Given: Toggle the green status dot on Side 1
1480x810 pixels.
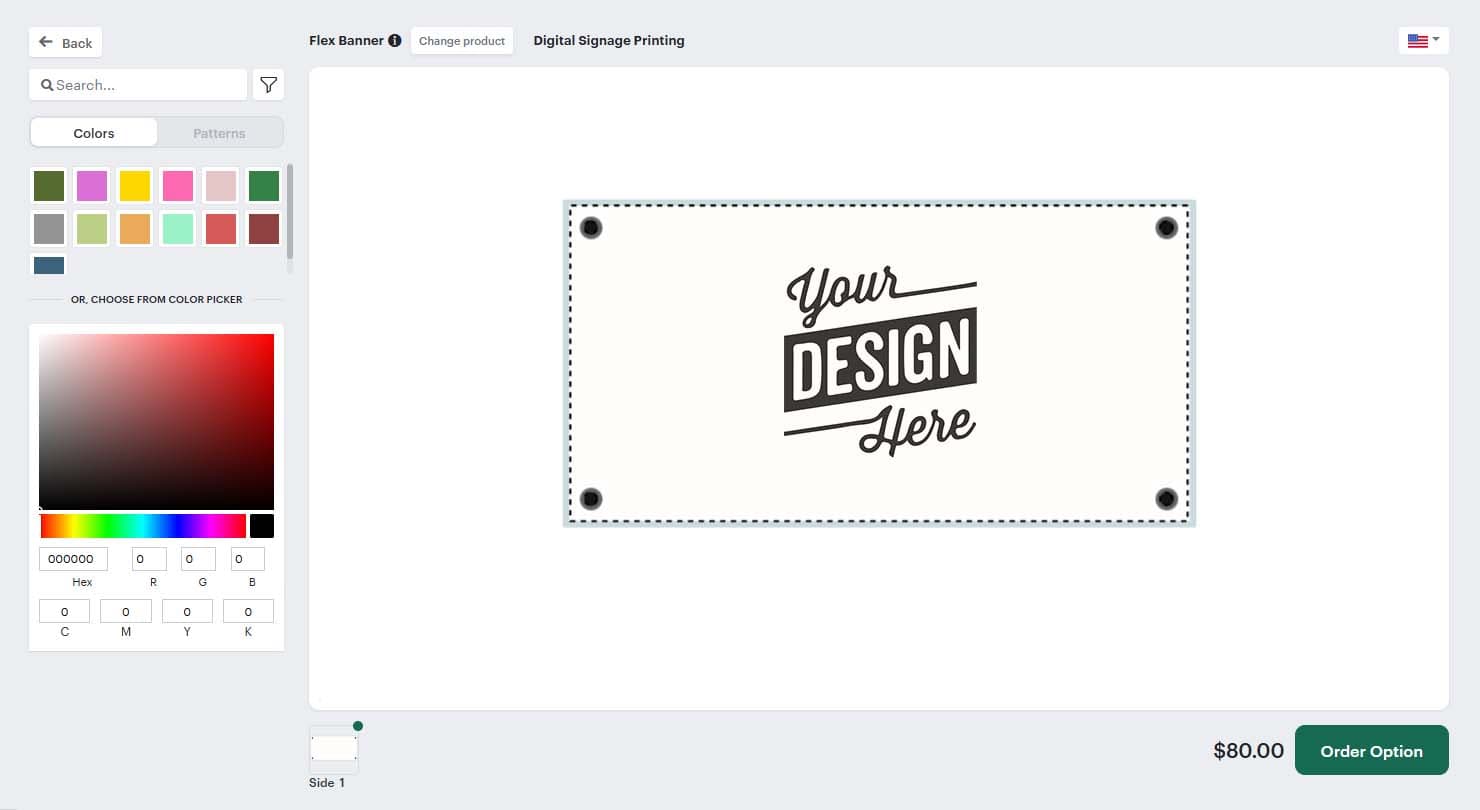Looking at the screenshot, I should click(x=358, y=725).
